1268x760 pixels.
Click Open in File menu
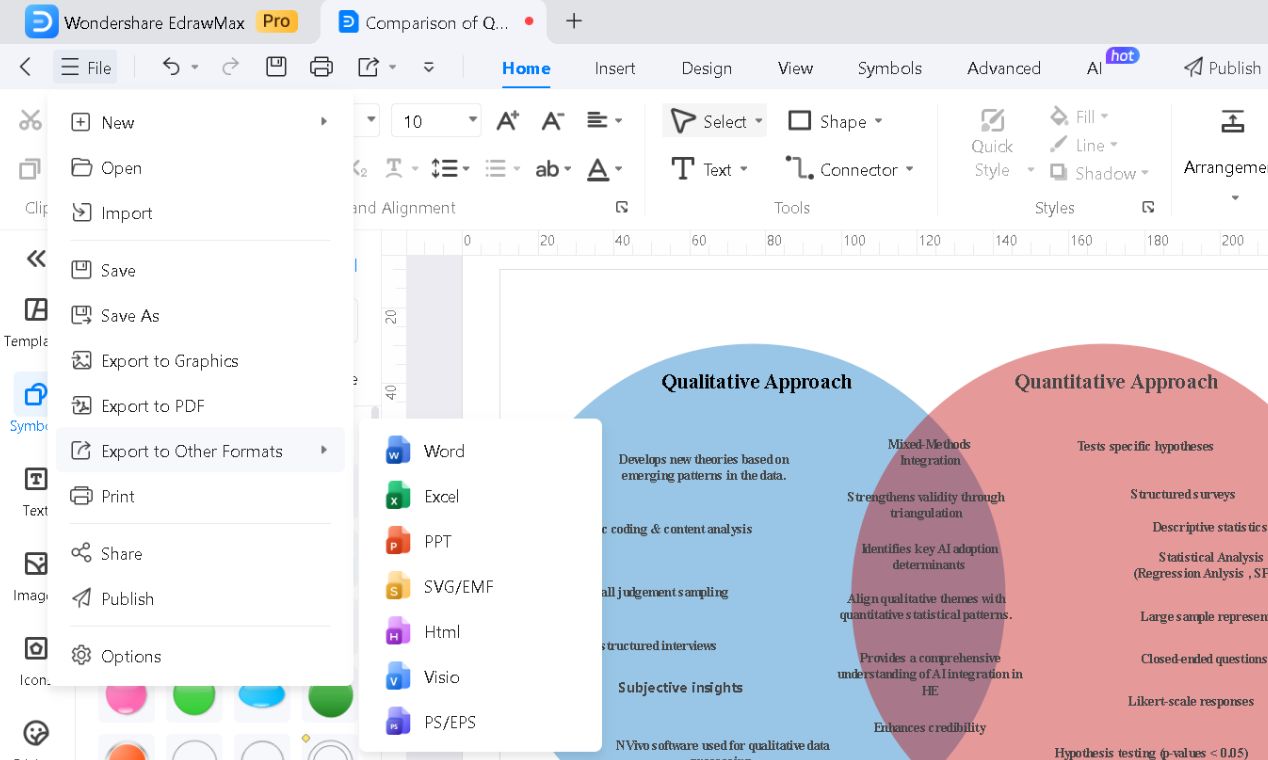[x=200, y=167]
